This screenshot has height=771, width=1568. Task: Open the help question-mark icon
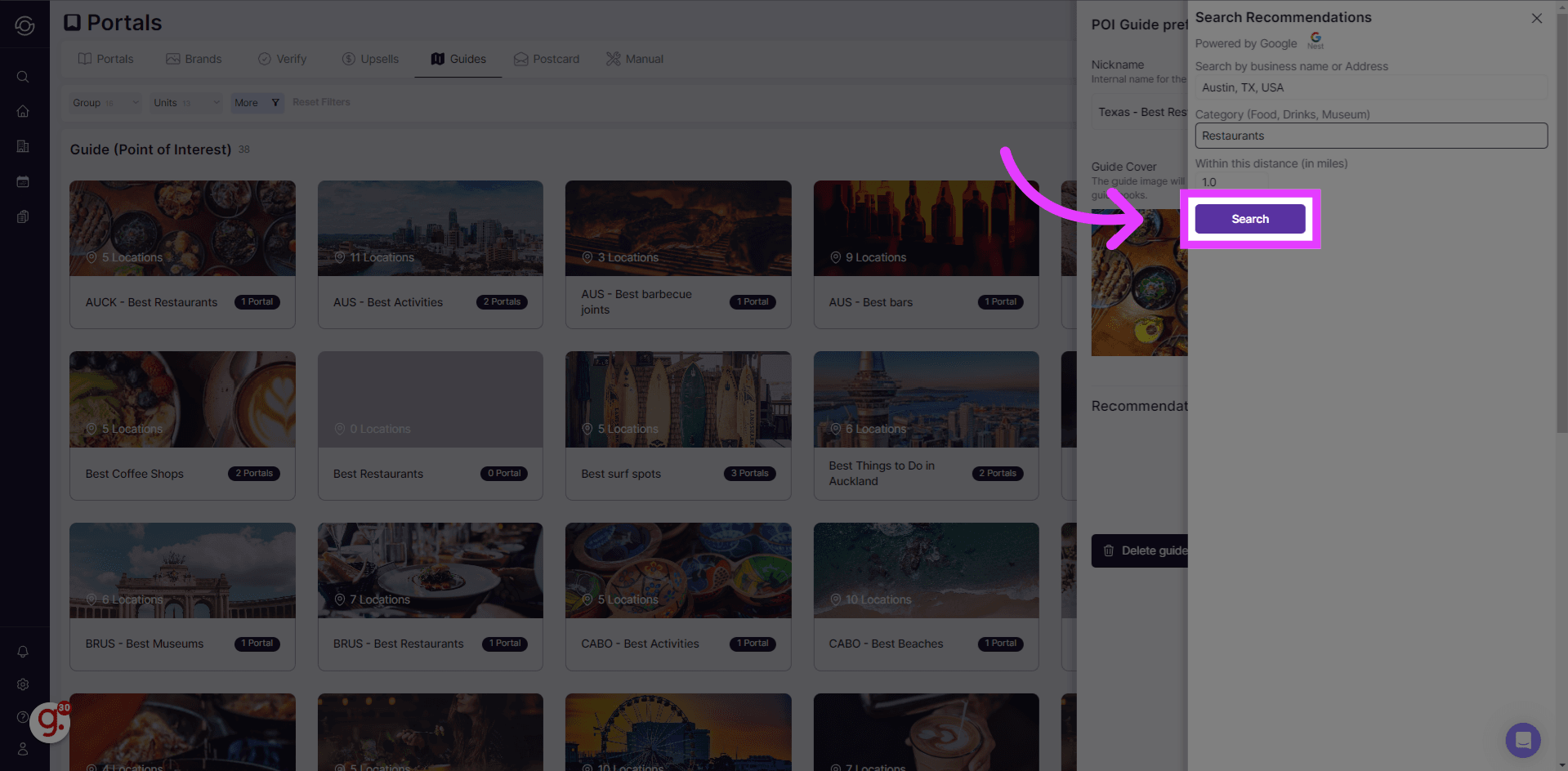23,716
